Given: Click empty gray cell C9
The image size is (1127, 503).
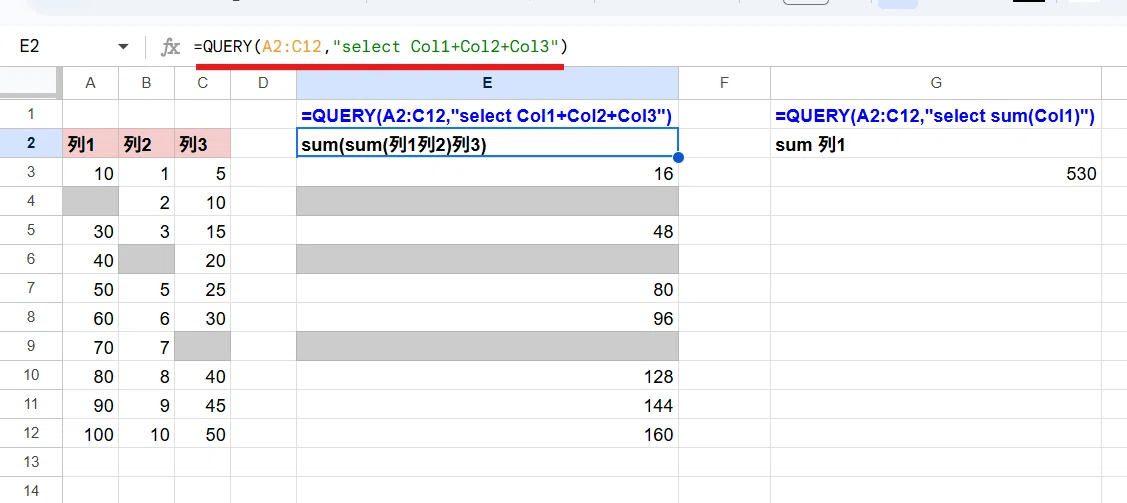Looking at the screenshot, I should click(203, 346).
